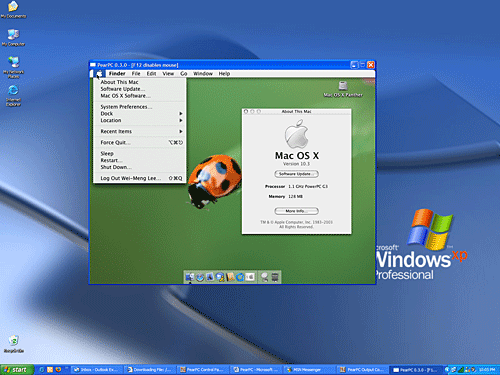Choose Shut Down... from the Apple menu
The width and height of the screenshot is (500, 375).
click(x=139, y=167)
